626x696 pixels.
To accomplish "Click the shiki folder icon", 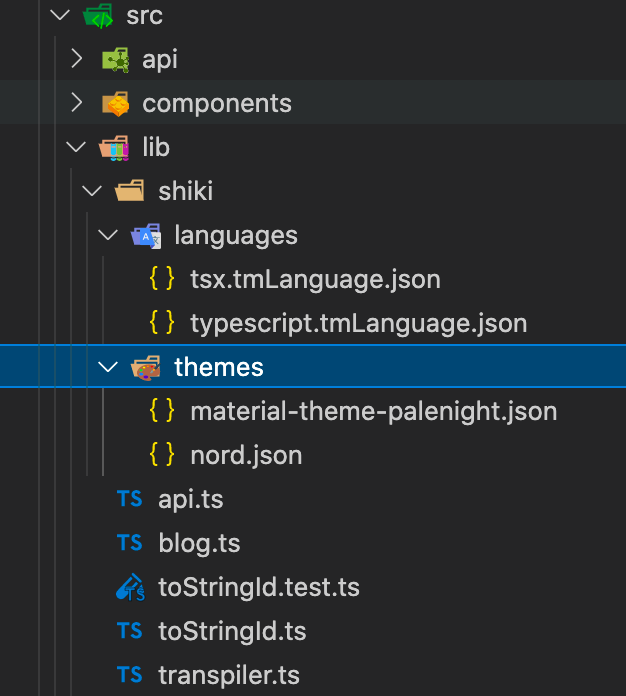I will [x=130, y=191].
